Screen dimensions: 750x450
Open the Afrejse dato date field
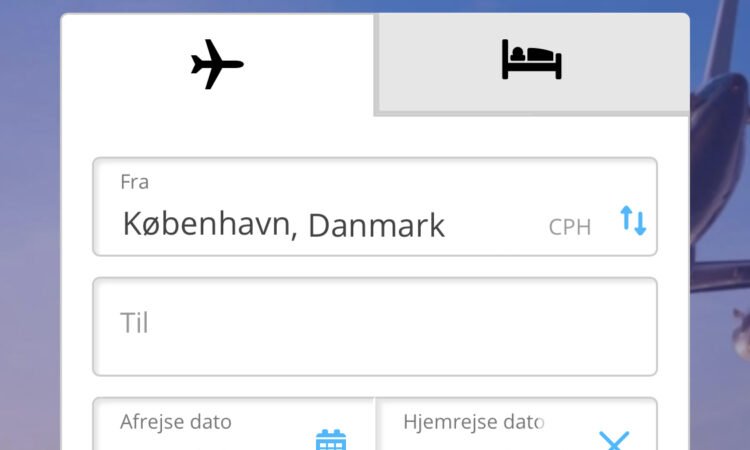234,424
